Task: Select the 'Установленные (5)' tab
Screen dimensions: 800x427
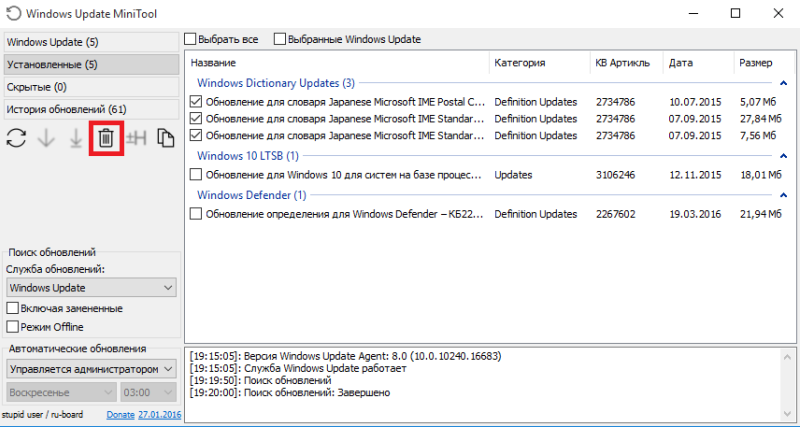Action: [91, 64]
